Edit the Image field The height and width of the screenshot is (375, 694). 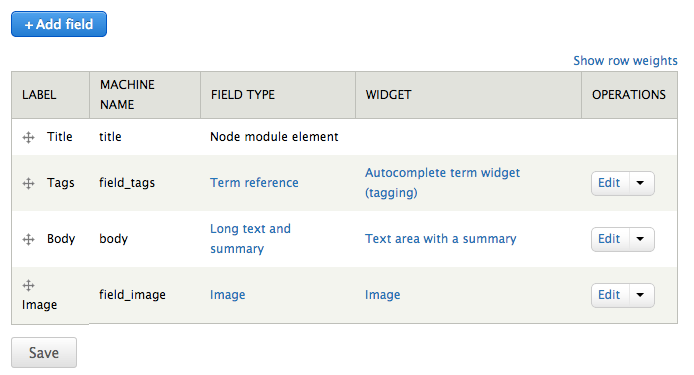click(609, 295)
